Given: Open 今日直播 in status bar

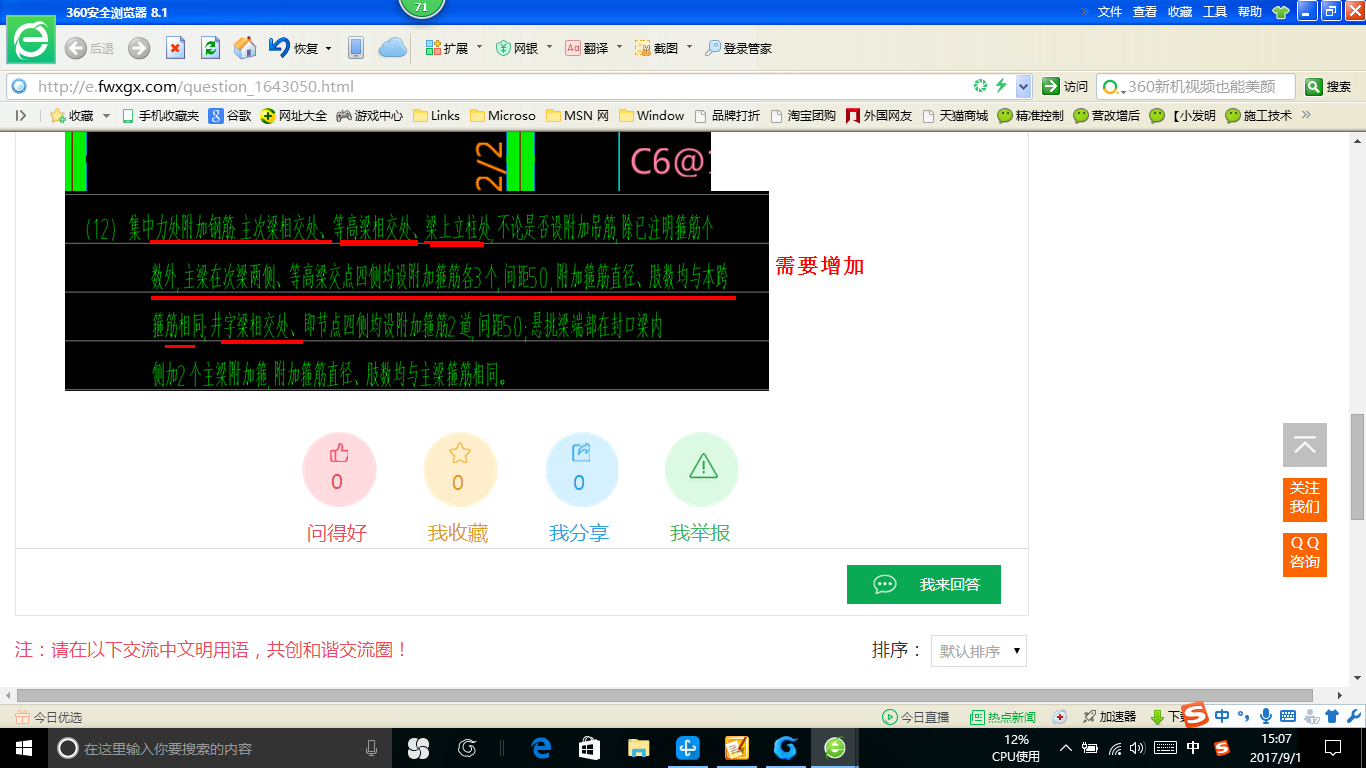Looking at the screenshot, I should [x=916, y=717].
